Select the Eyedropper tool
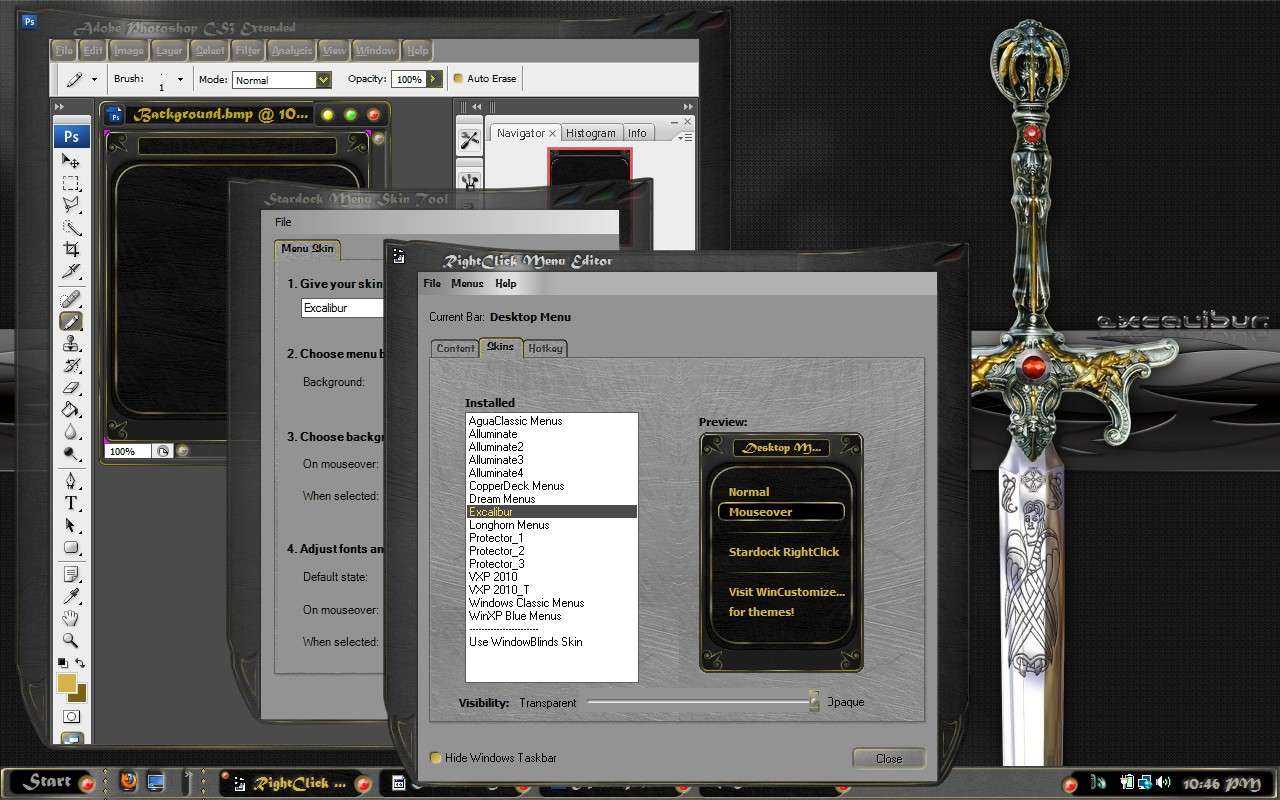The height and width of the screenshot is (800, 1280). pyautogui.click(x=71, y=597)
